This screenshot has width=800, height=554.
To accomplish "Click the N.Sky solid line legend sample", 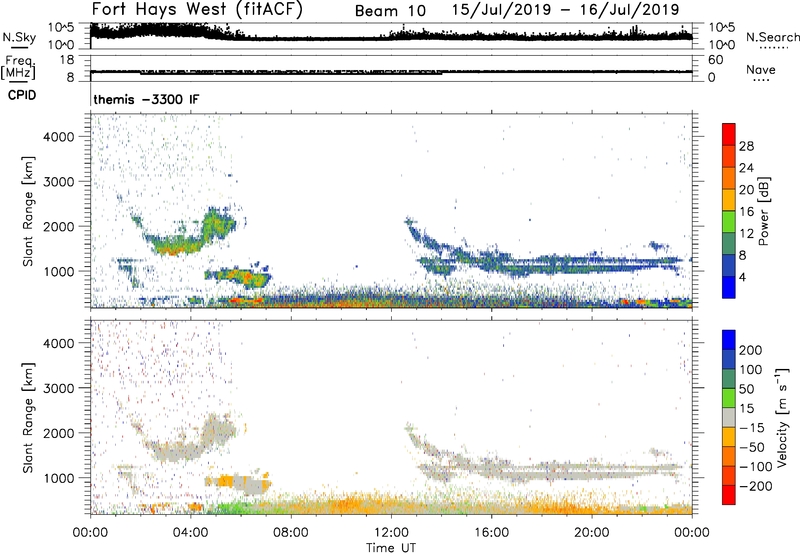I will (x=19, y=47).
